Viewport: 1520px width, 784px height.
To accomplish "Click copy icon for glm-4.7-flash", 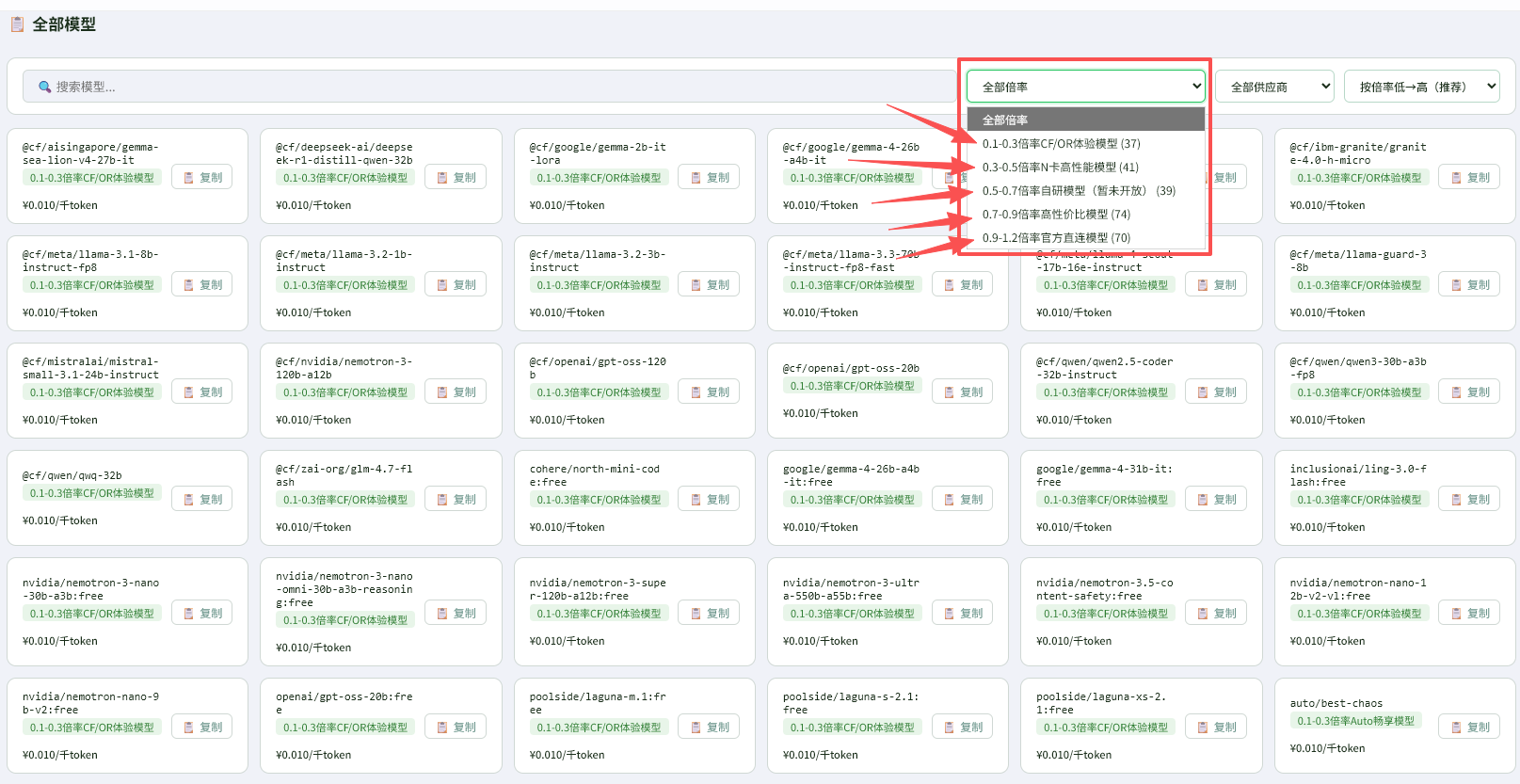I will click(442, 500).
